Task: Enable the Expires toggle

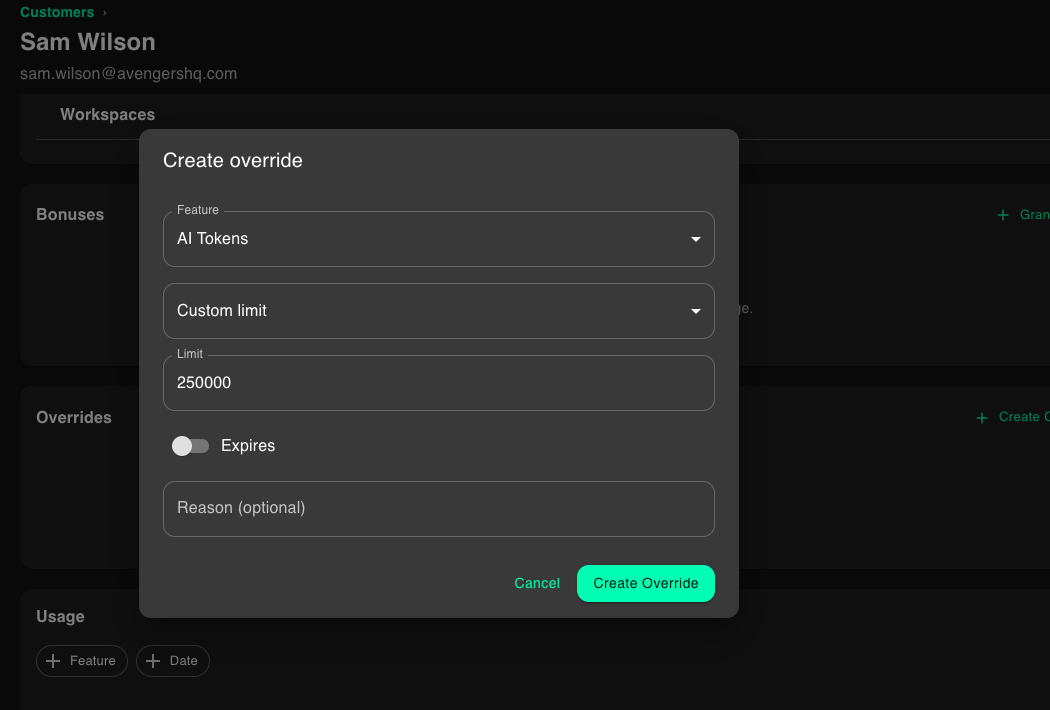Action: (x=190, y=445)
